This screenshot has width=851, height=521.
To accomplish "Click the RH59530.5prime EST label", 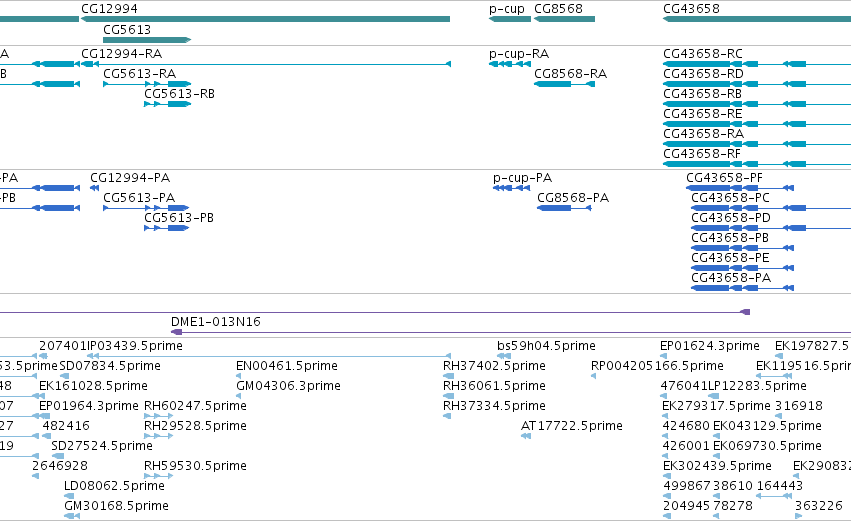I will 195,467.
